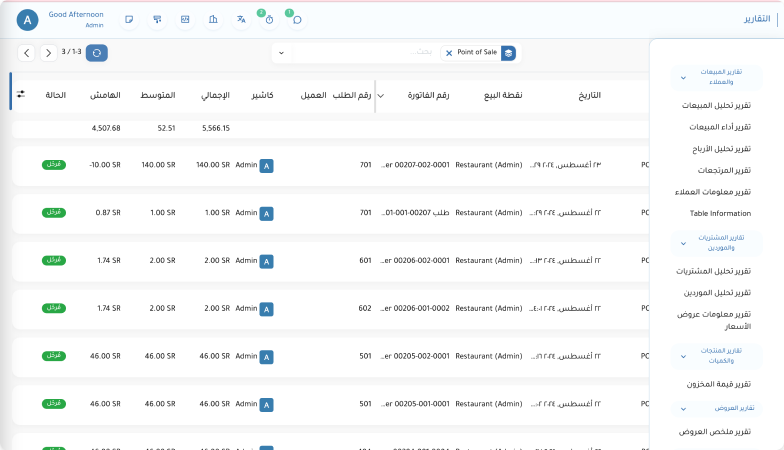Go to next page of records

pos(48,53)
